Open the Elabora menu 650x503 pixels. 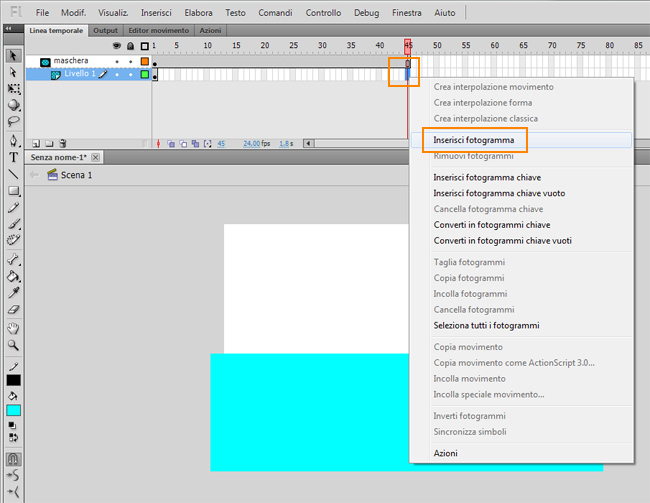(199, 13)
